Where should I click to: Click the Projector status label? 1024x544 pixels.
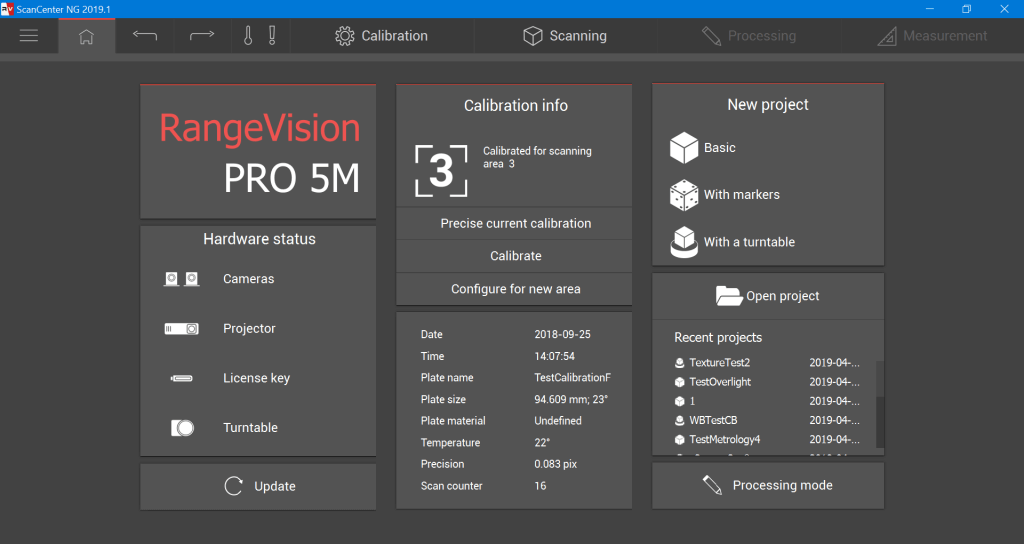(x=249, y=328)
